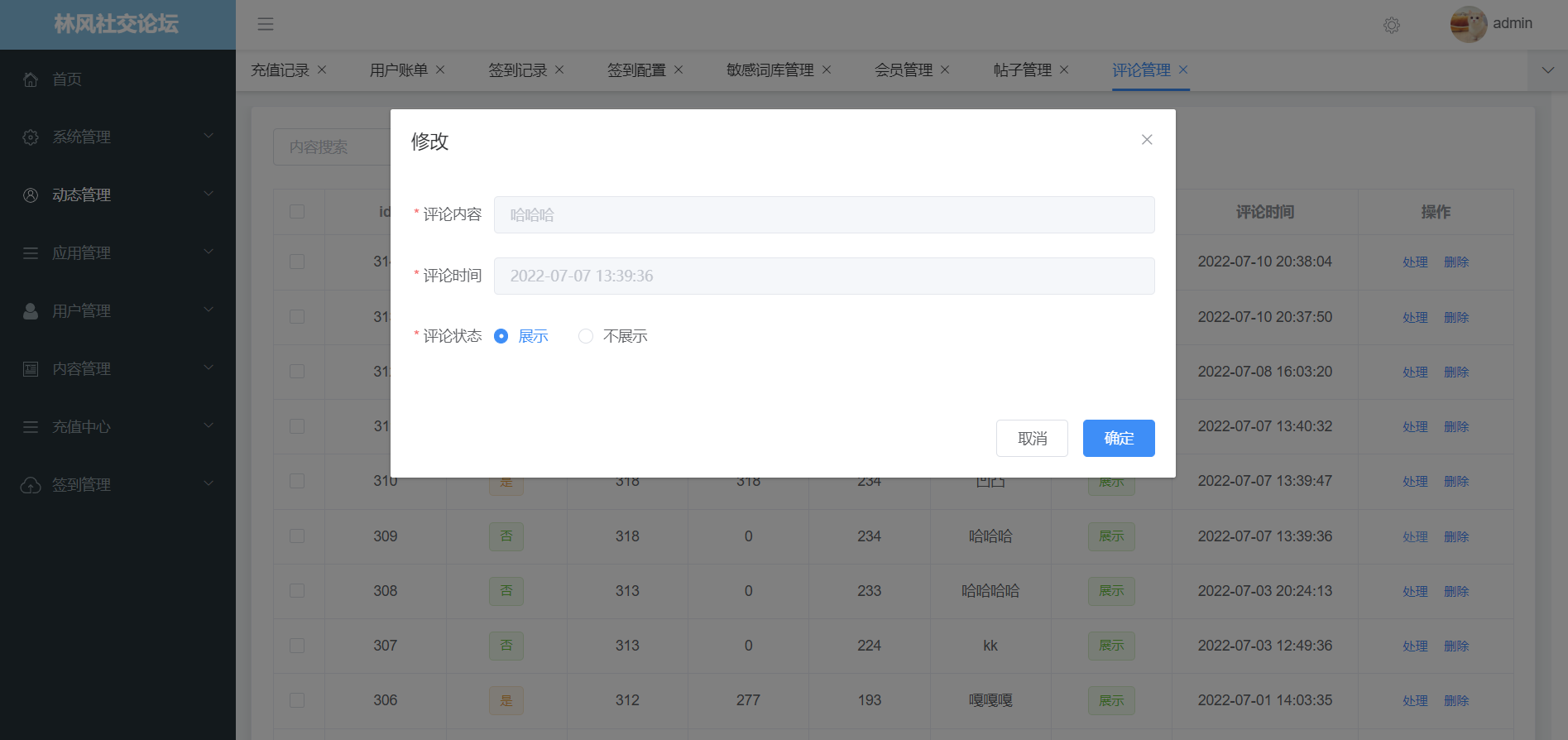Tick the checkbox for row 309
The height and width of the screenshot is (740, 1568).
(x=297, y=536)
